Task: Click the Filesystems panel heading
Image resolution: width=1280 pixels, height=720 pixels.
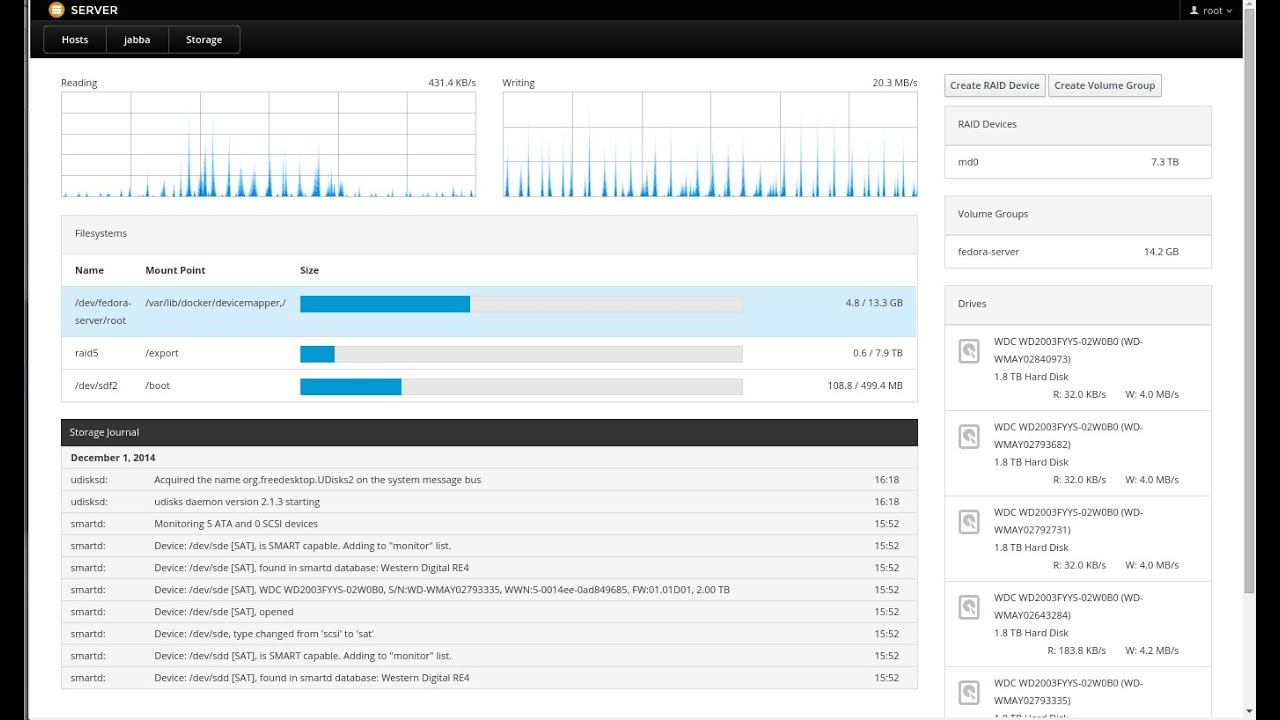Action: 489,234
